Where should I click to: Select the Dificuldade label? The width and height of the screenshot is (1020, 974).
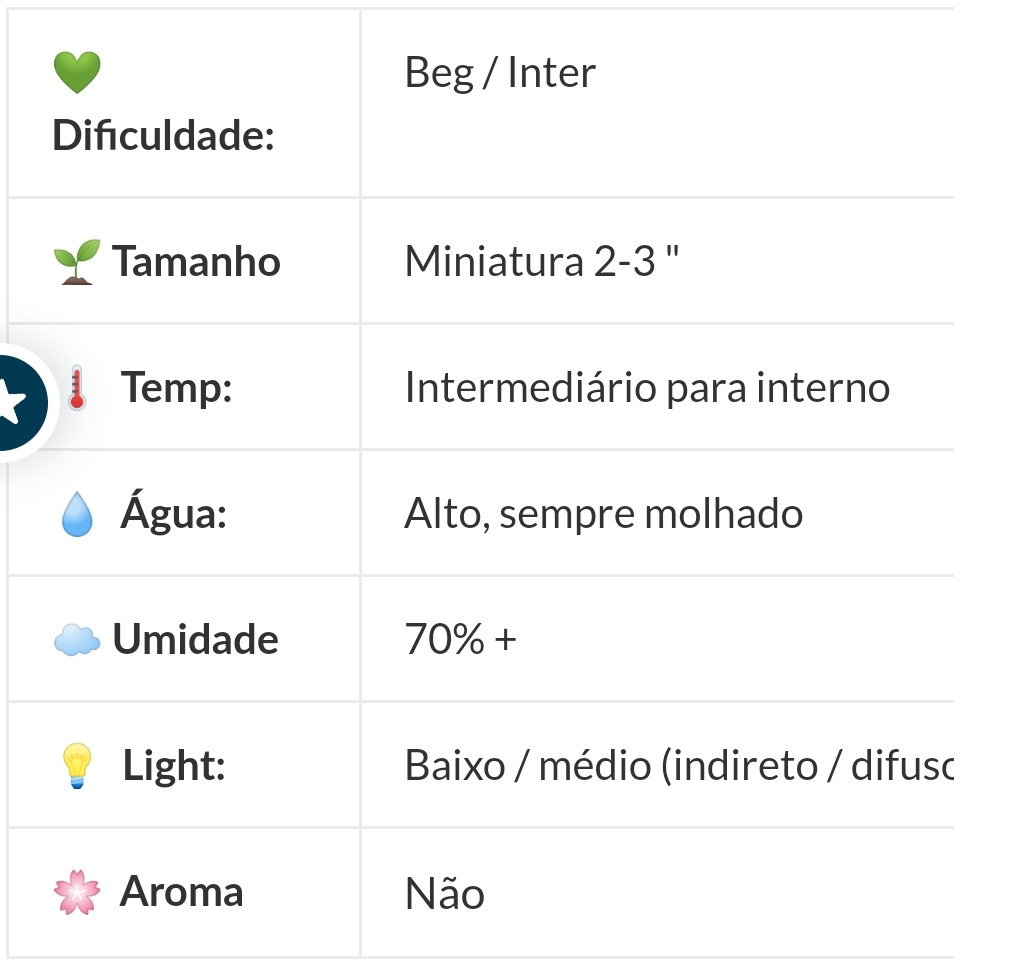click(x=163, y=135)
